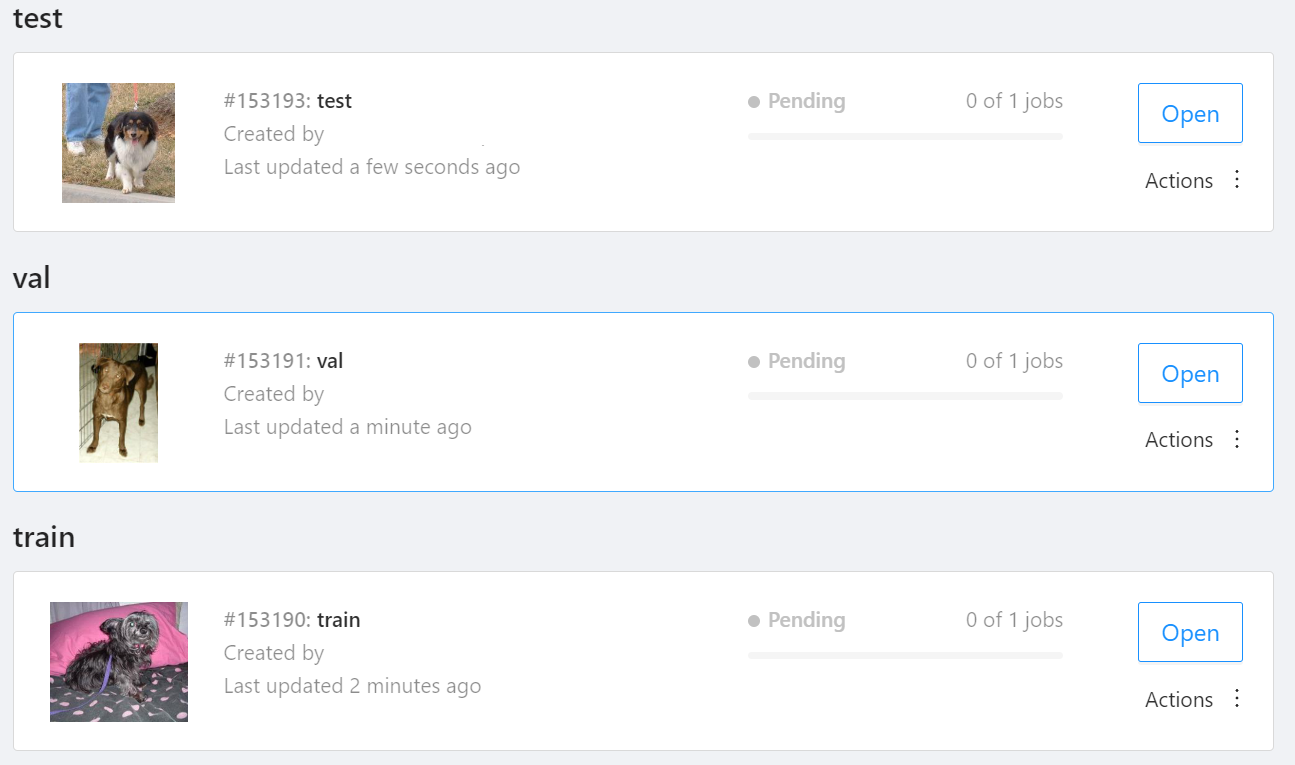Open the val task

pyautogui.click(x=1190, y=373)
